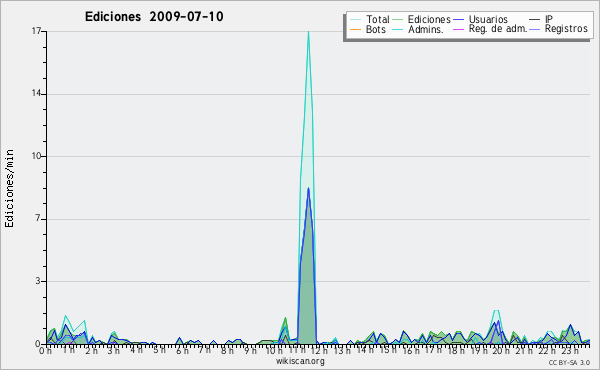
Task: Click y-axis value 7
Action: click(38, 219)
